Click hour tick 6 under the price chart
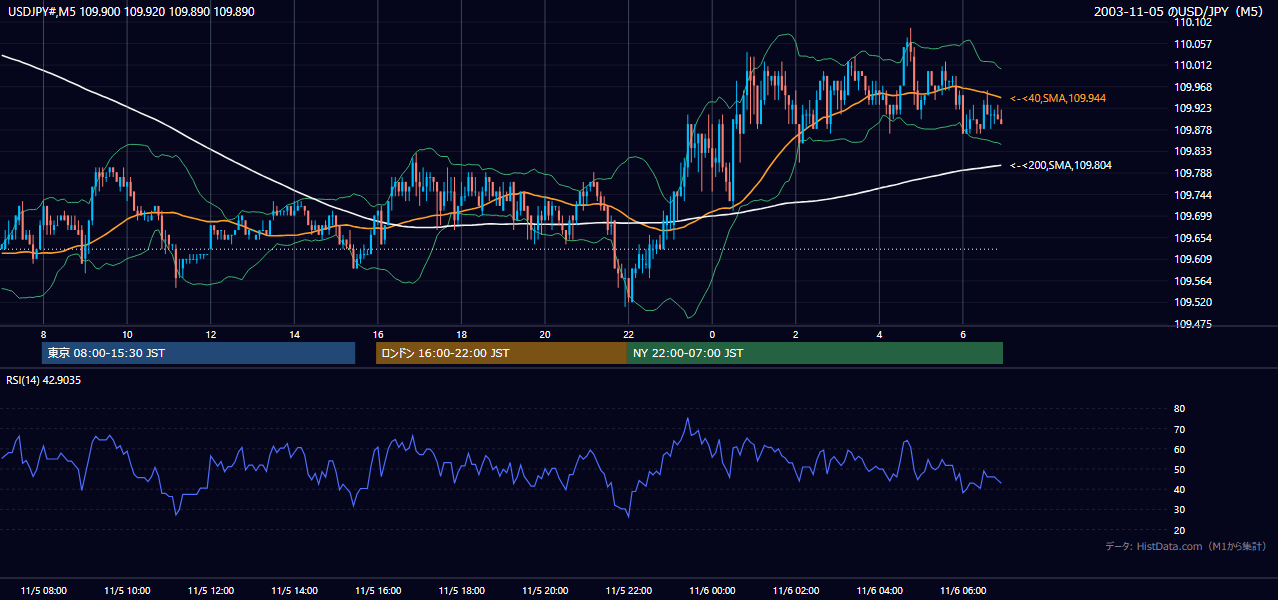This screenshot has height=600, width=1278. point(963,334)
